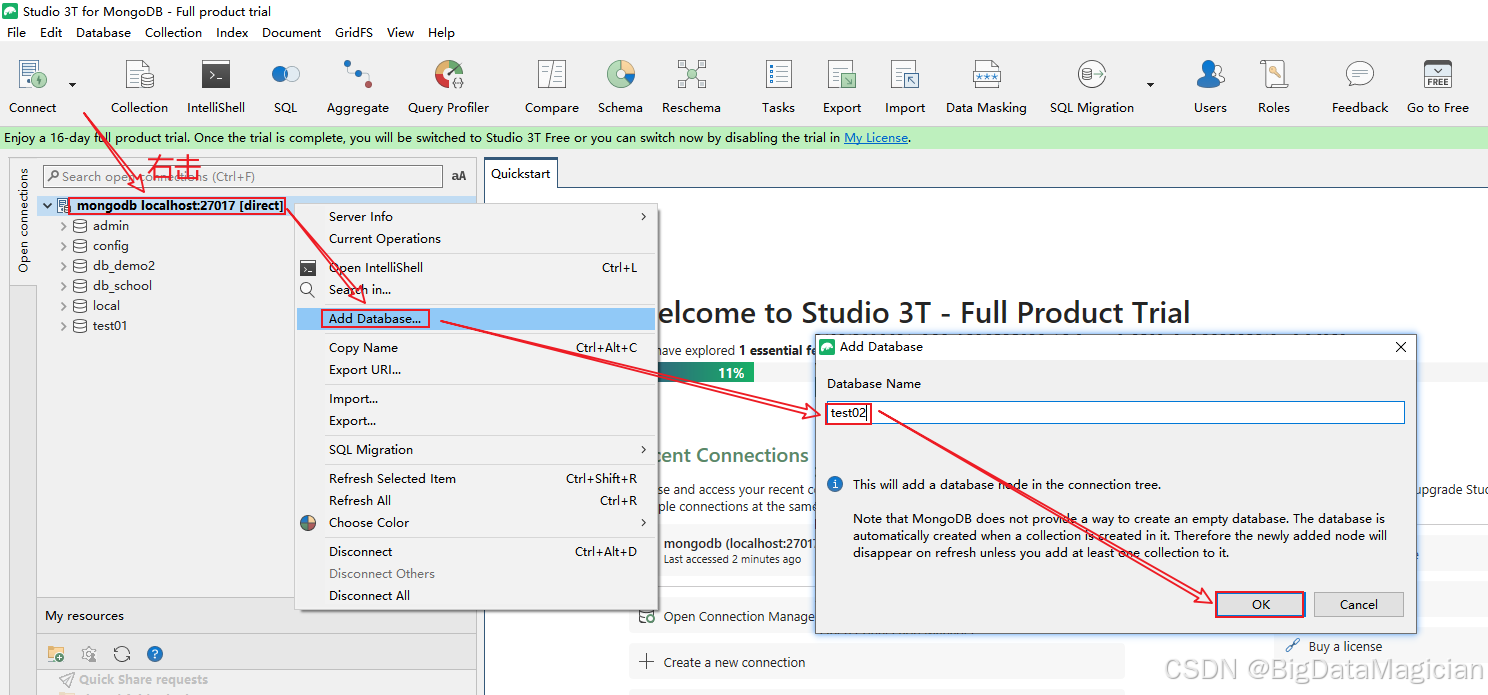Select the test01 database in tree

pos(110,326)
